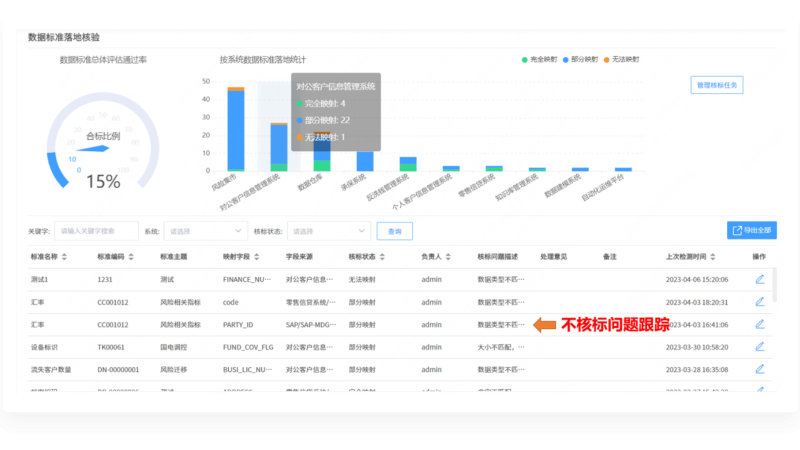
Task: Open 管理核标任务 button
Action: 717,85
